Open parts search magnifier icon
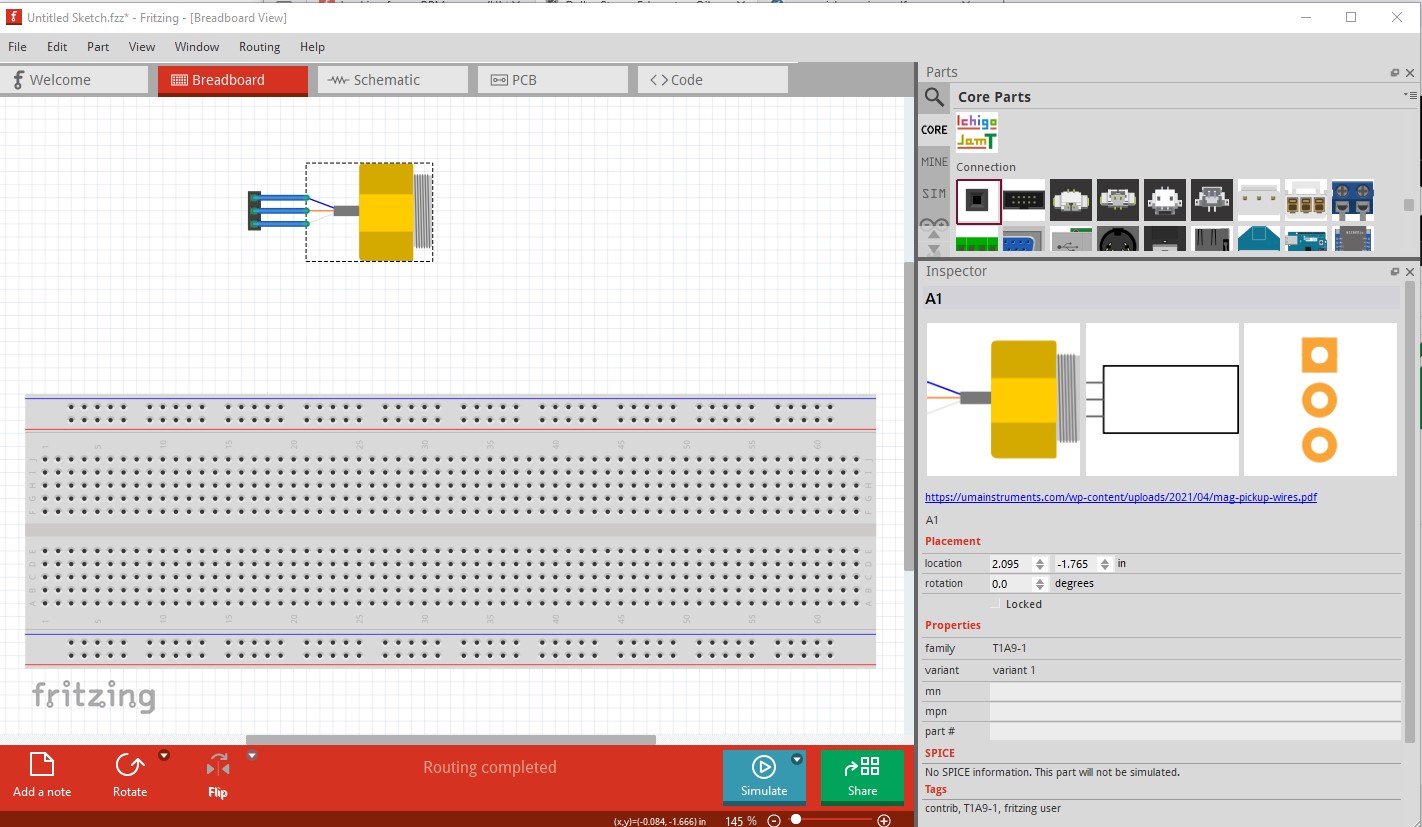This screenshot has width=1422, height=827. click(934, 97)
